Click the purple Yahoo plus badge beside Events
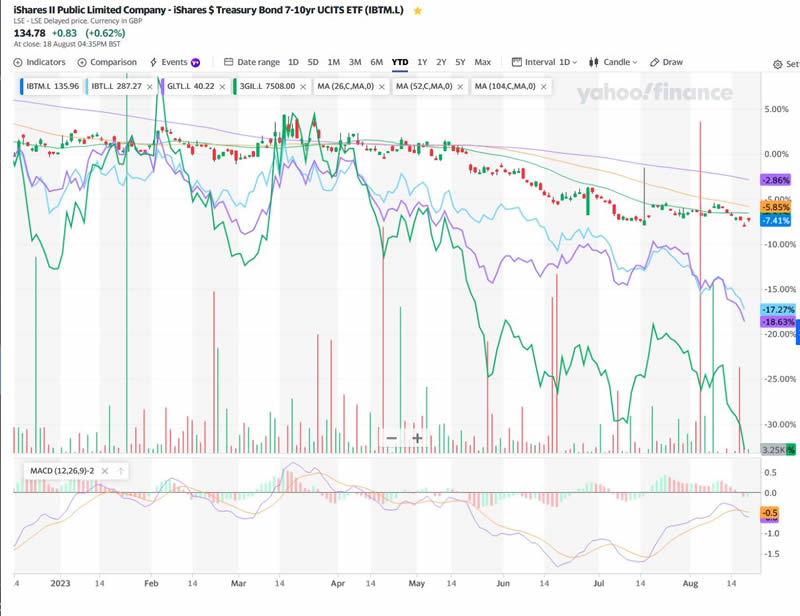 (x=195, y=63)
